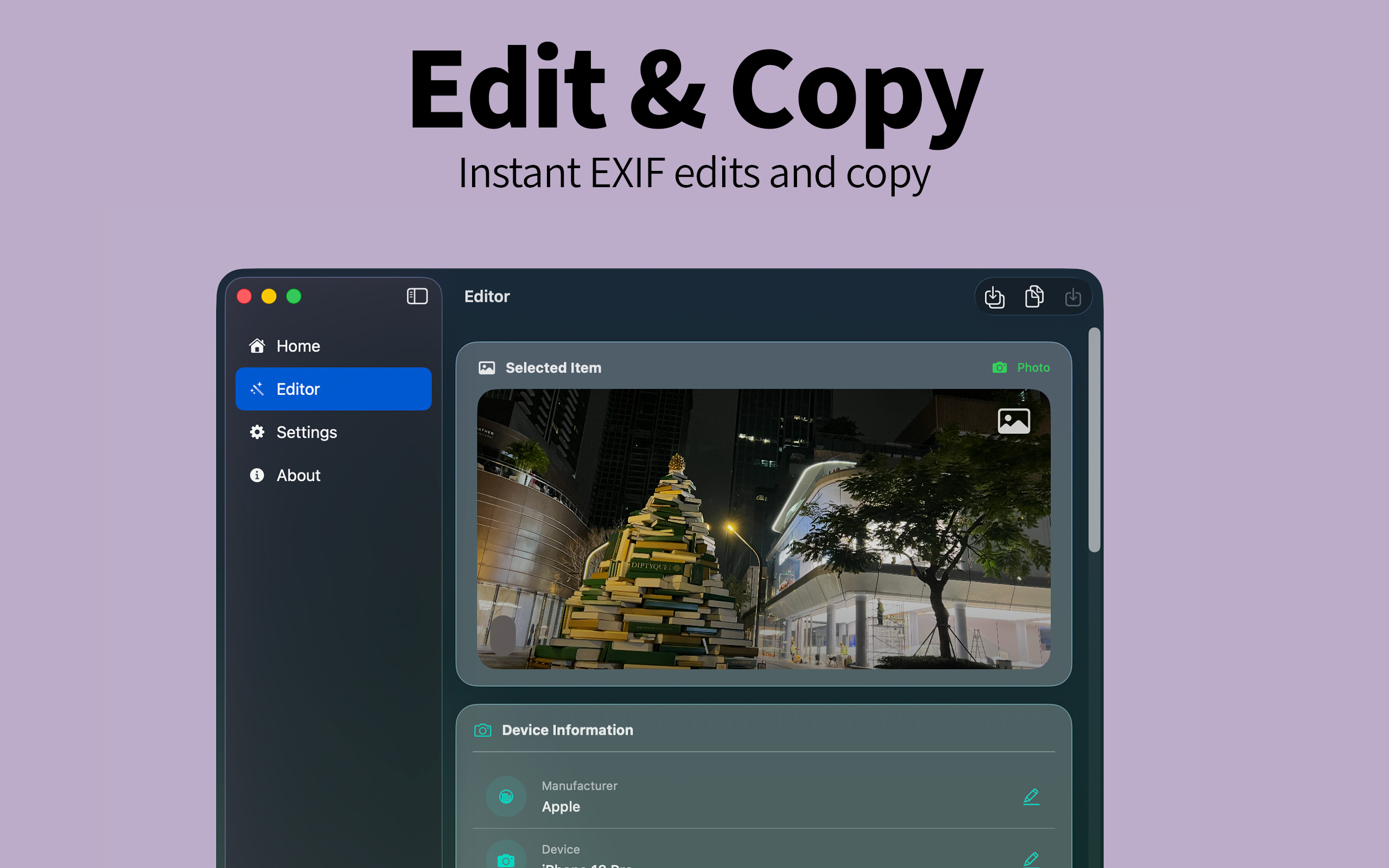Click the "Device Information" heading
The width and height of the screenshot is (1389, 868).
pos(567,730)
